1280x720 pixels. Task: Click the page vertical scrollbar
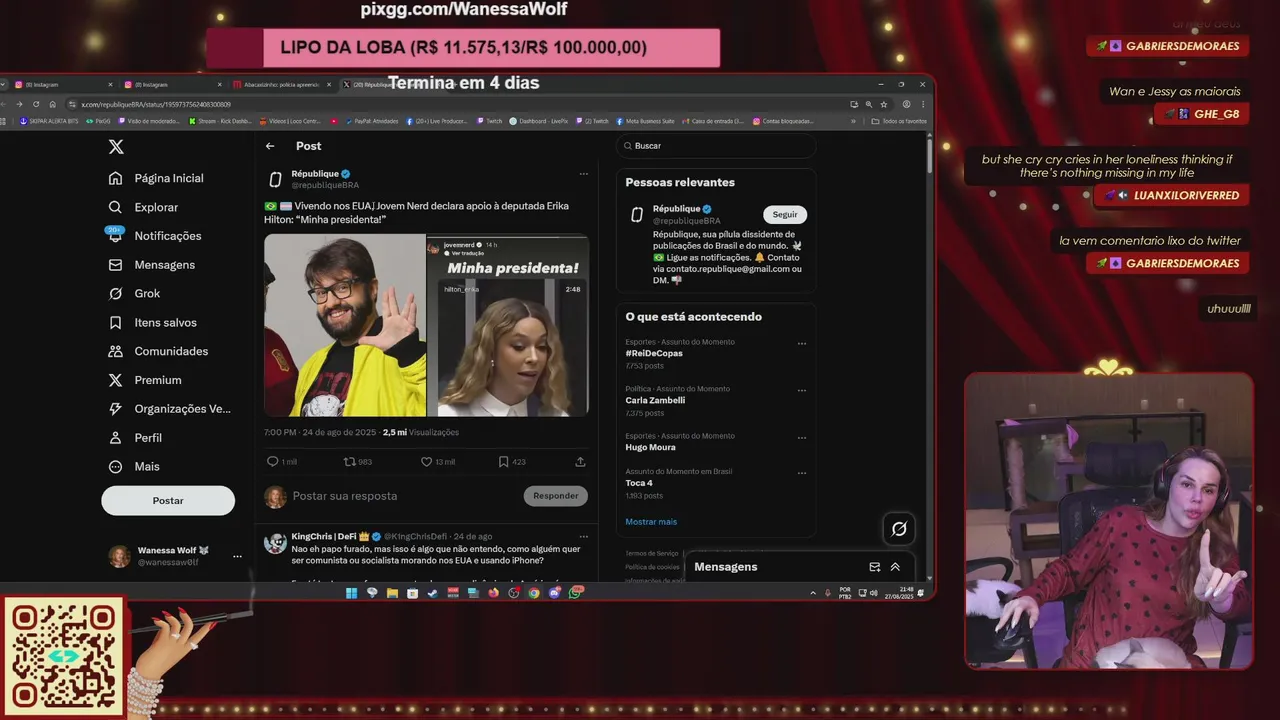coord(929,157)
